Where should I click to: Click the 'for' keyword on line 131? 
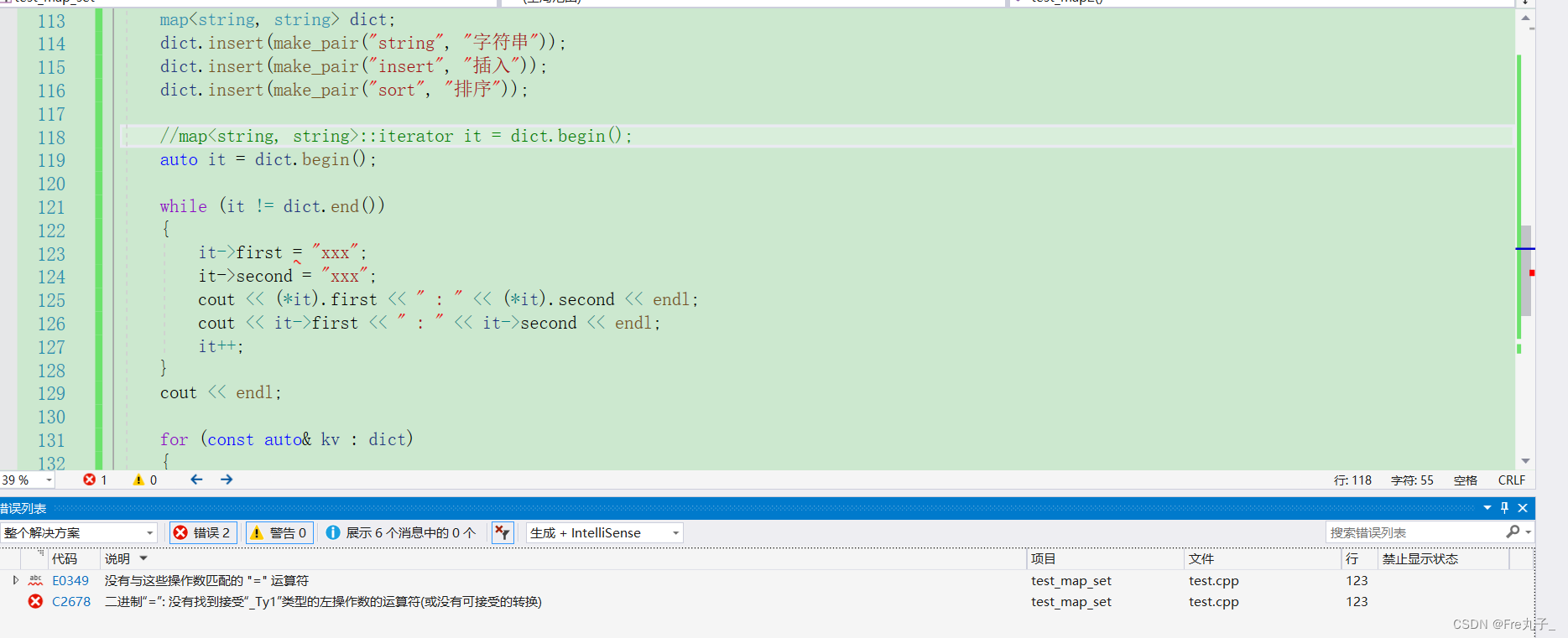point(175,439)
